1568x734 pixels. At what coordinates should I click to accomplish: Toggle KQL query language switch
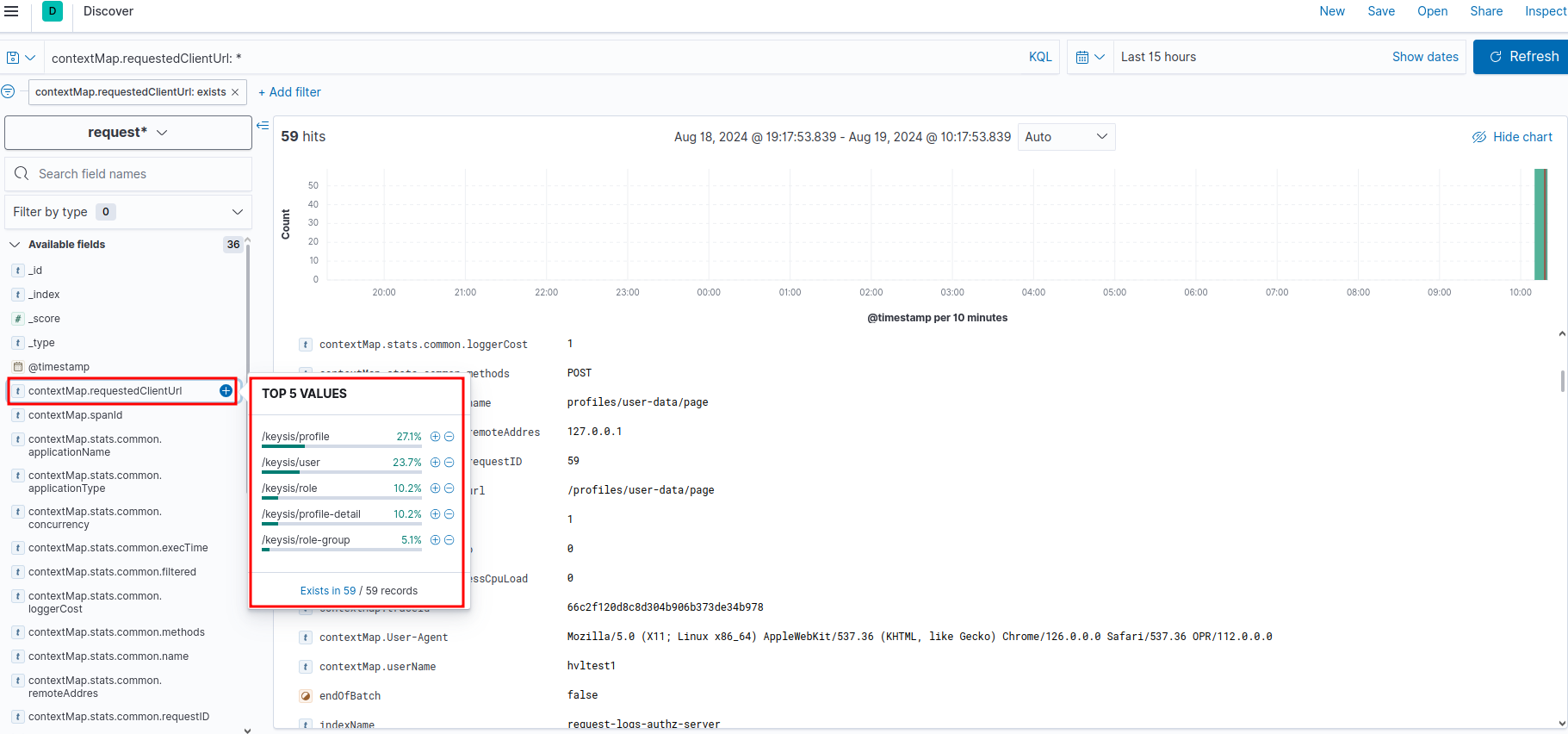click(1040, 57)
